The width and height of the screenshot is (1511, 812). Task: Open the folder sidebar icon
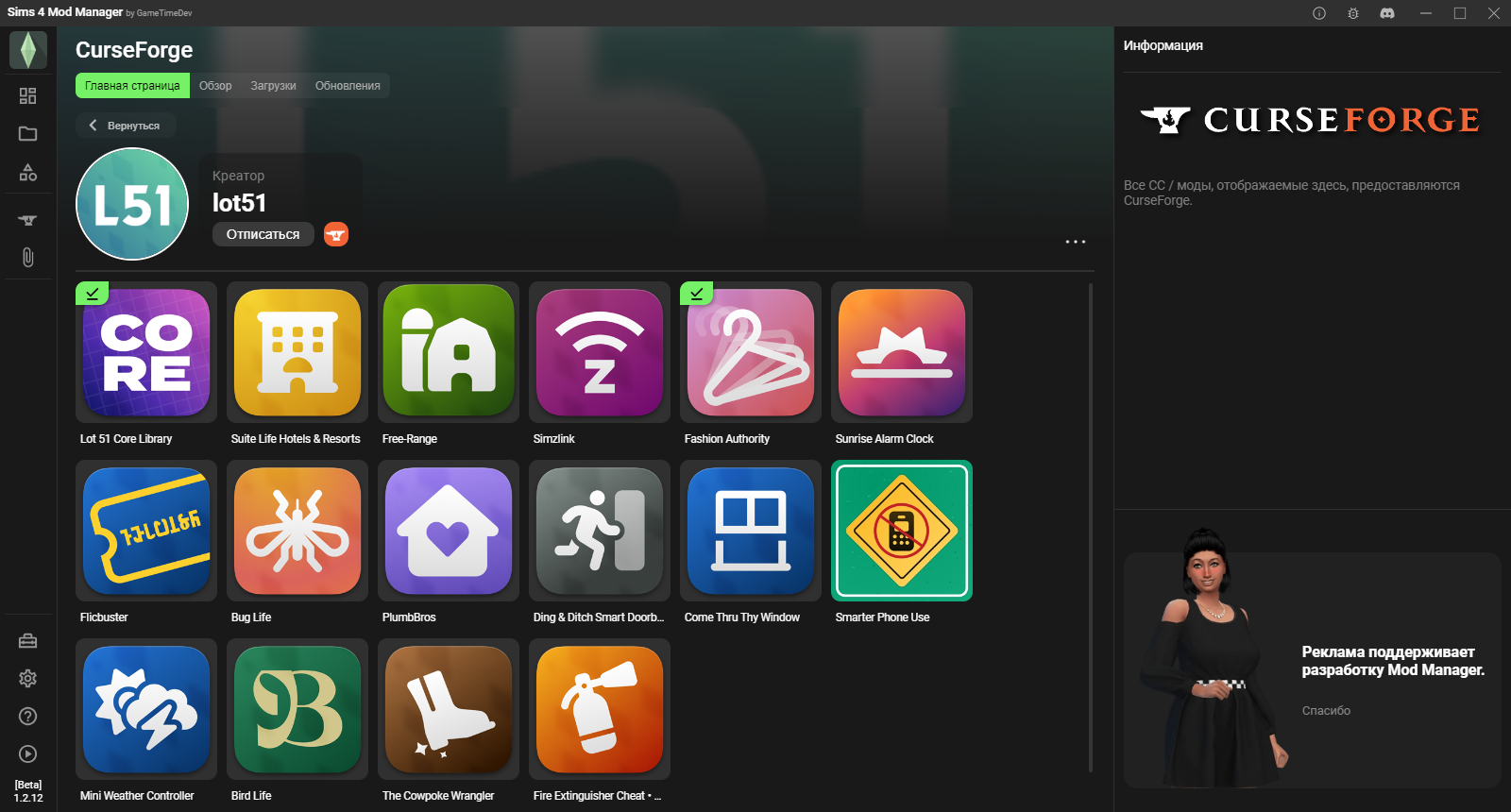click(x=28, y=134)
